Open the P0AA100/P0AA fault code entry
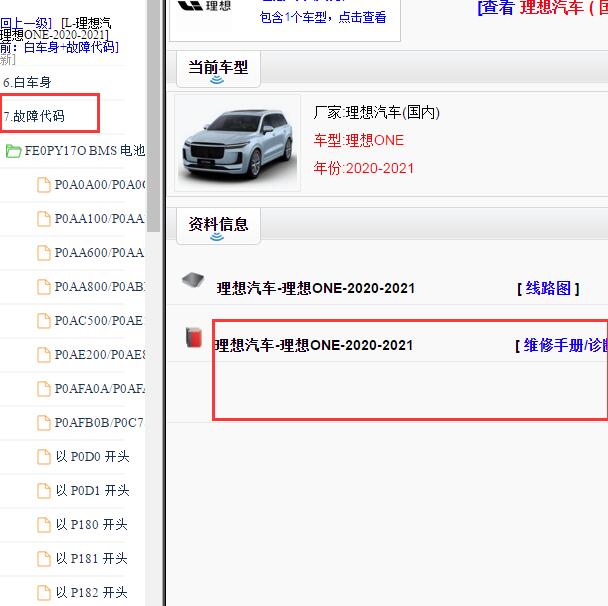The image size is (608, 606). pyautogui.click(x=100, y=219)
